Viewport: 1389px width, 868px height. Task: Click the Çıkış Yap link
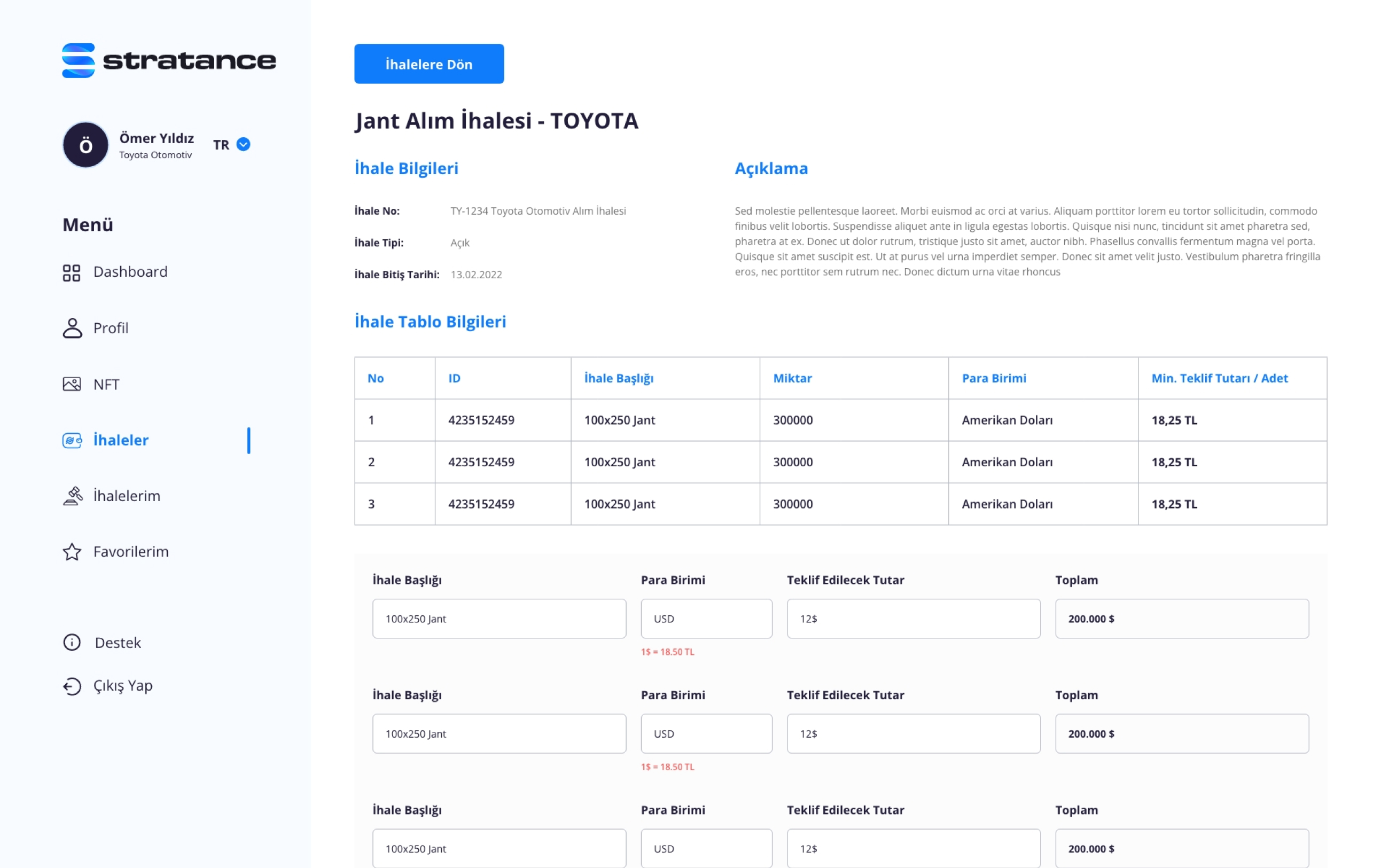(x=123, y=686)
